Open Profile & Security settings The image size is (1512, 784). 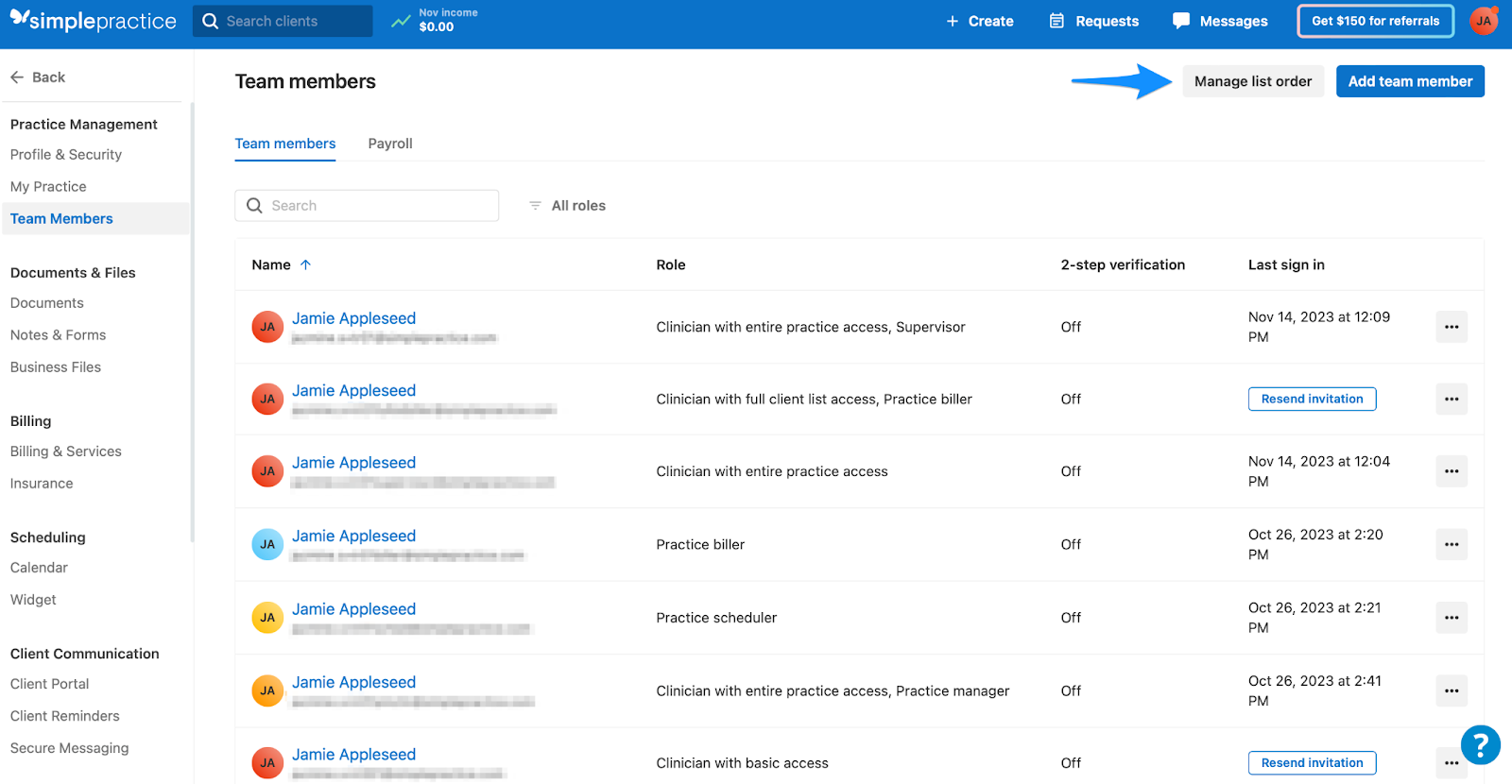coord(66,155)
